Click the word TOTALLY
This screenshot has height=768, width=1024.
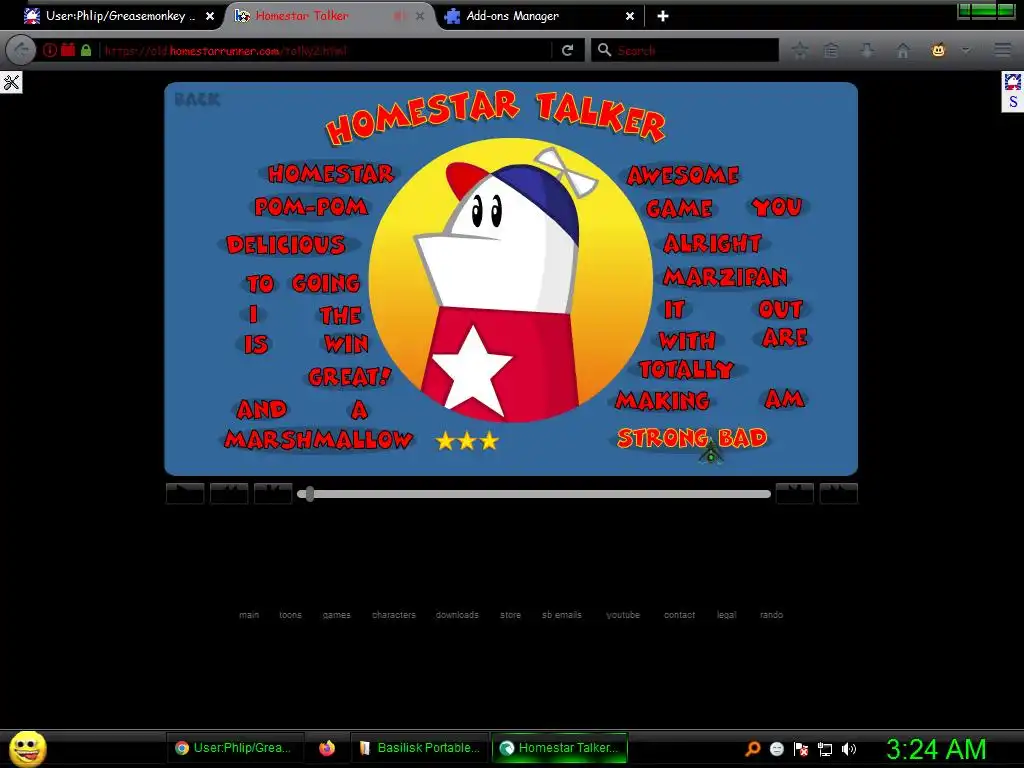686,370
